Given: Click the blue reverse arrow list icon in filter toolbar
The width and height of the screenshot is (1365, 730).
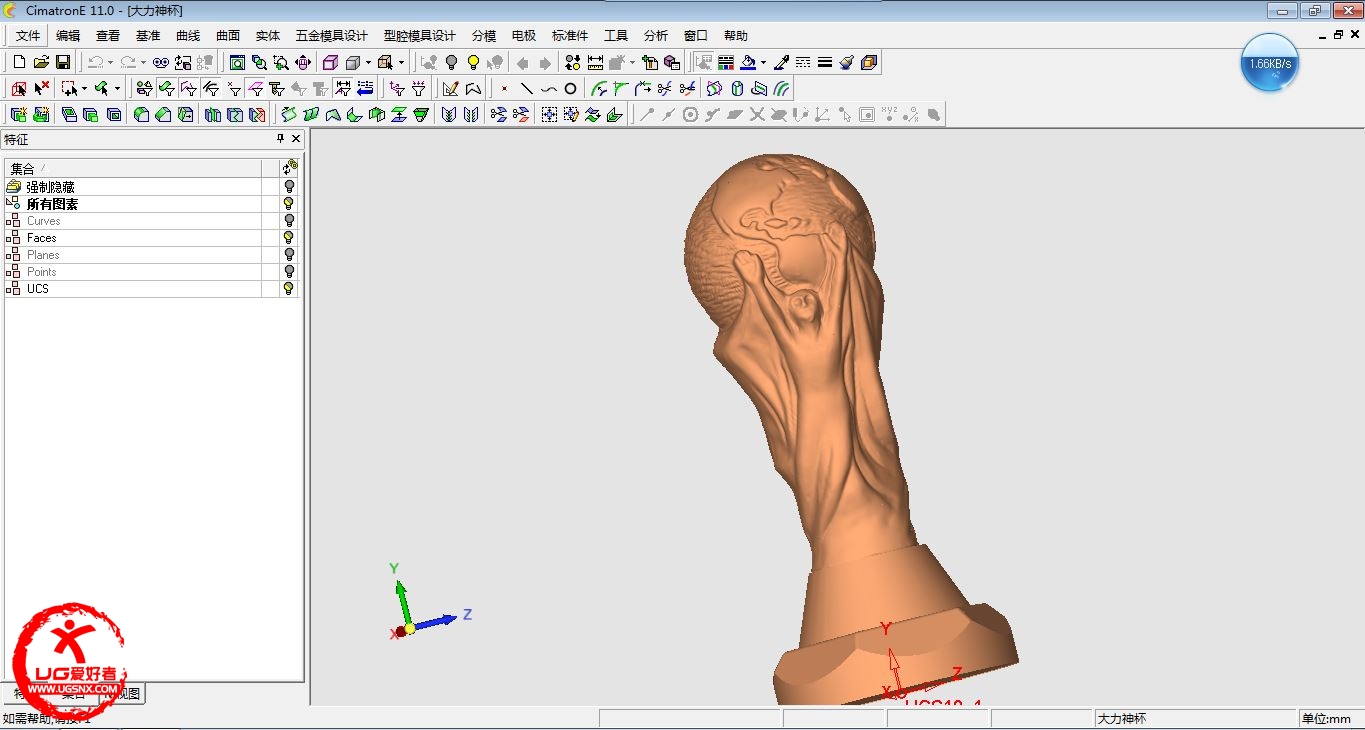Looking at the screenshot, I should click(x=366, y=88).
